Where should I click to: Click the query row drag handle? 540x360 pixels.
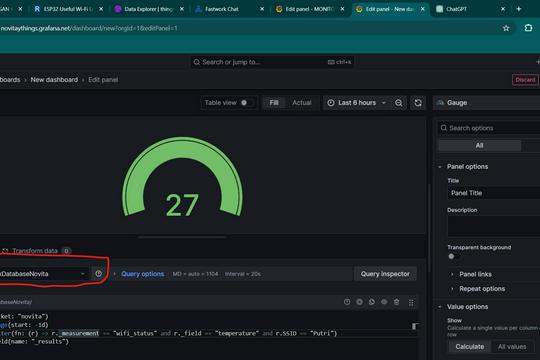411,302
